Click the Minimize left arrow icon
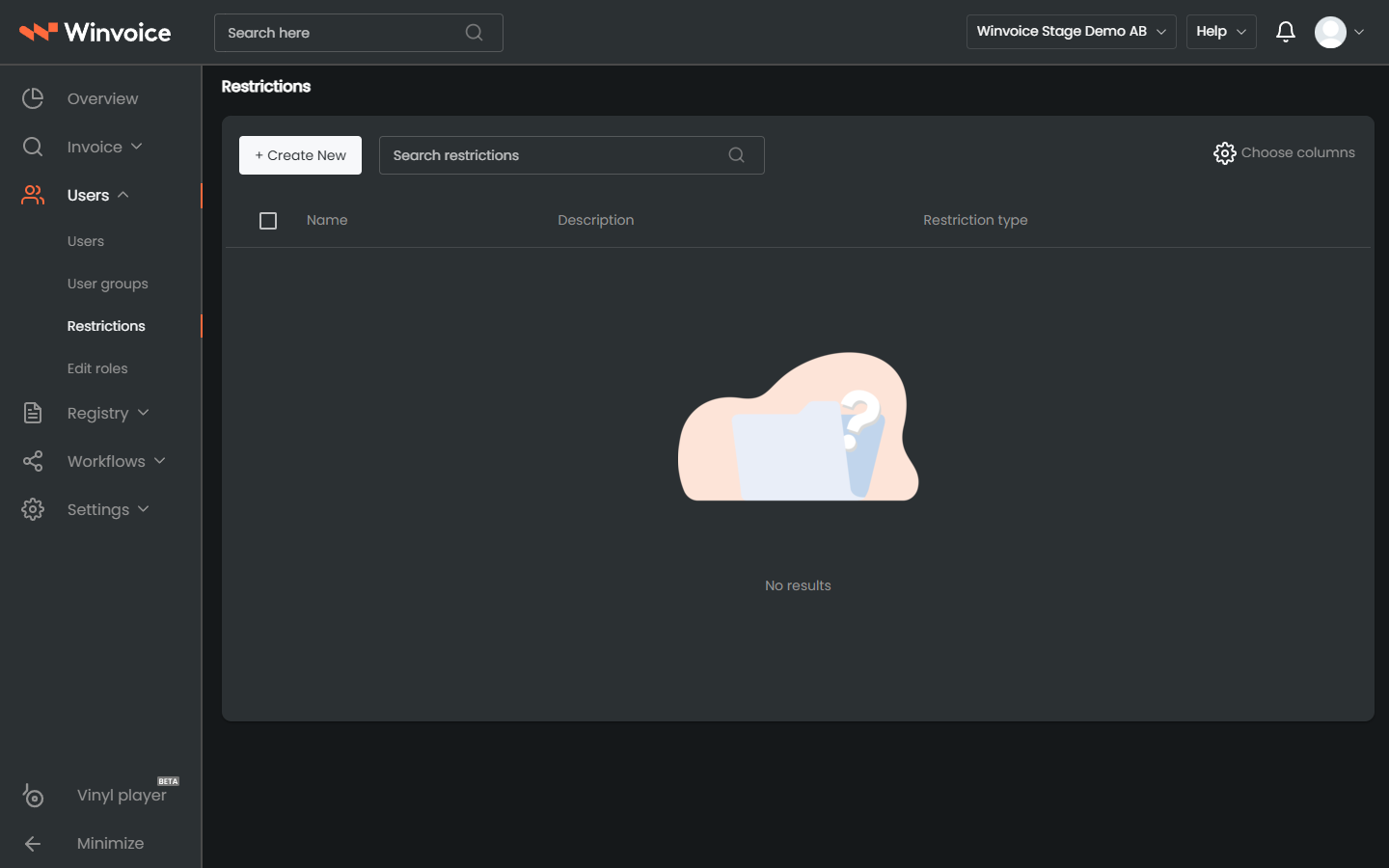Screen dimensions: 1389x868 33,844
